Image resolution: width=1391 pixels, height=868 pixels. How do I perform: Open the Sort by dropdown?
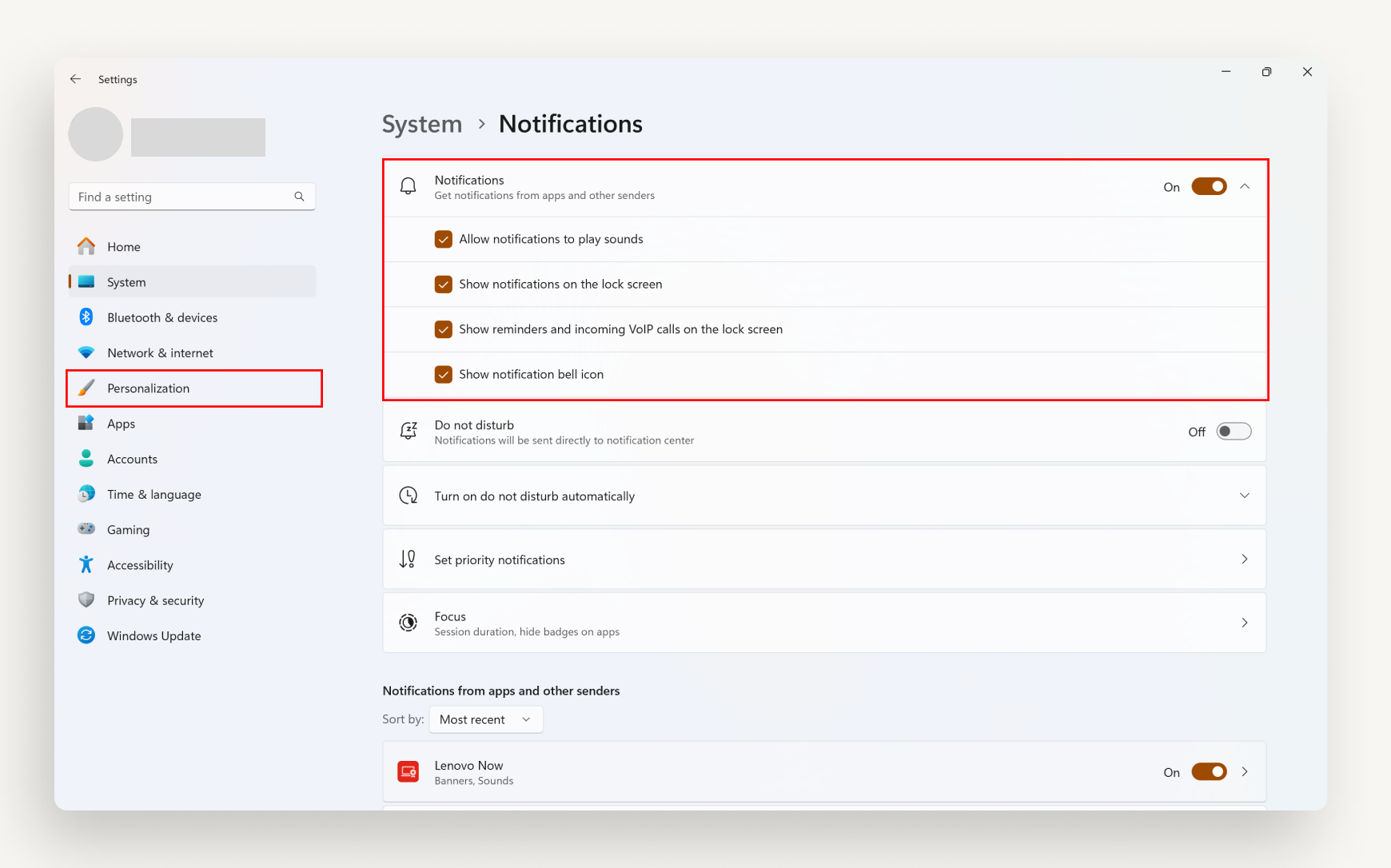[x=485, y=719]
